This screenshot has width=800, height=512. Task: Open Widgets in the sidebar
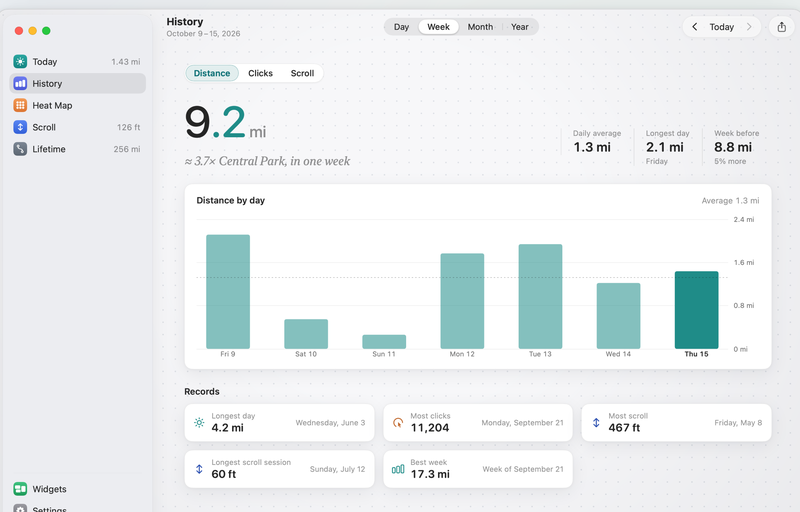(78, 489)
